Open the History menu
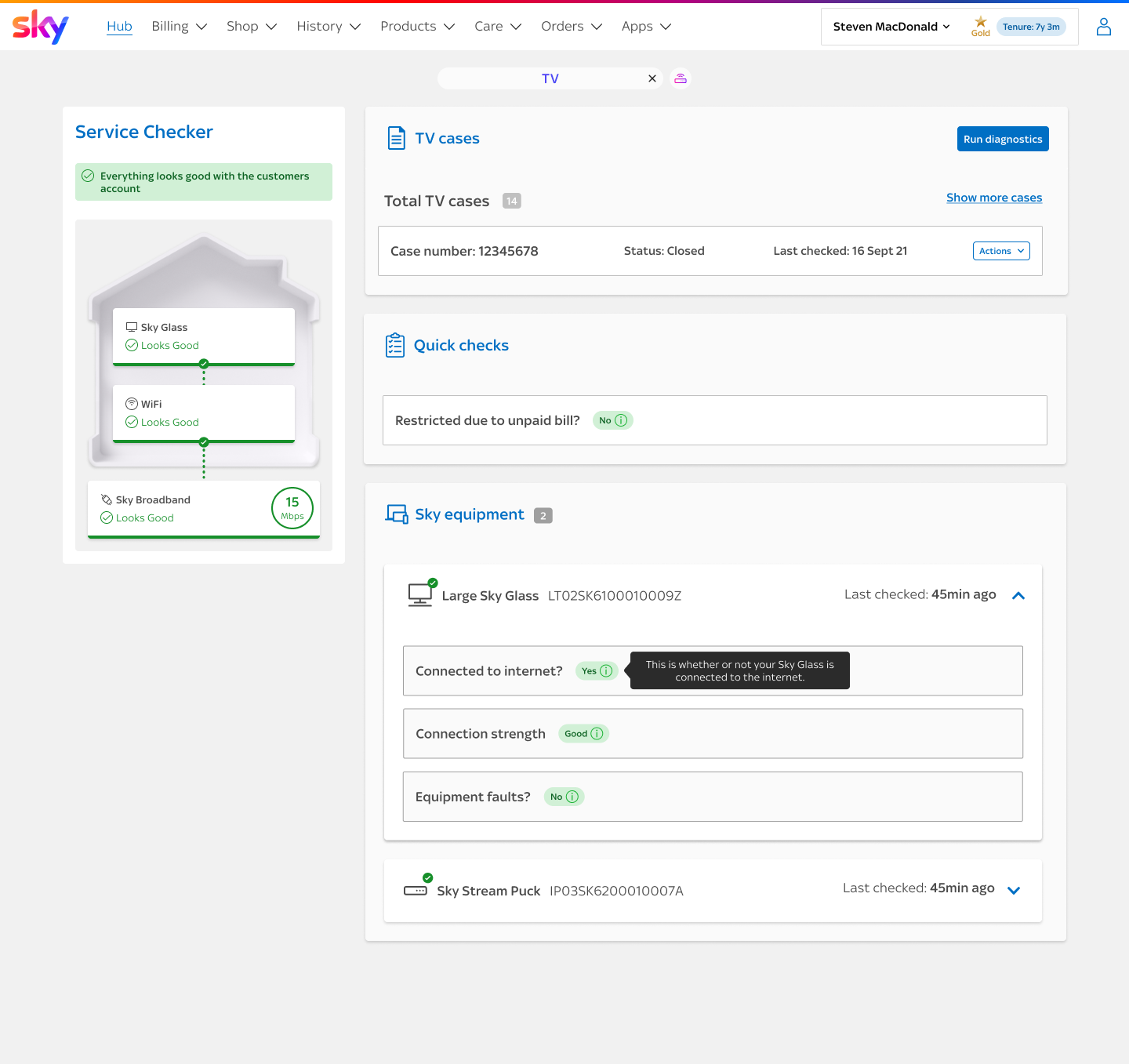 point(329,26)
